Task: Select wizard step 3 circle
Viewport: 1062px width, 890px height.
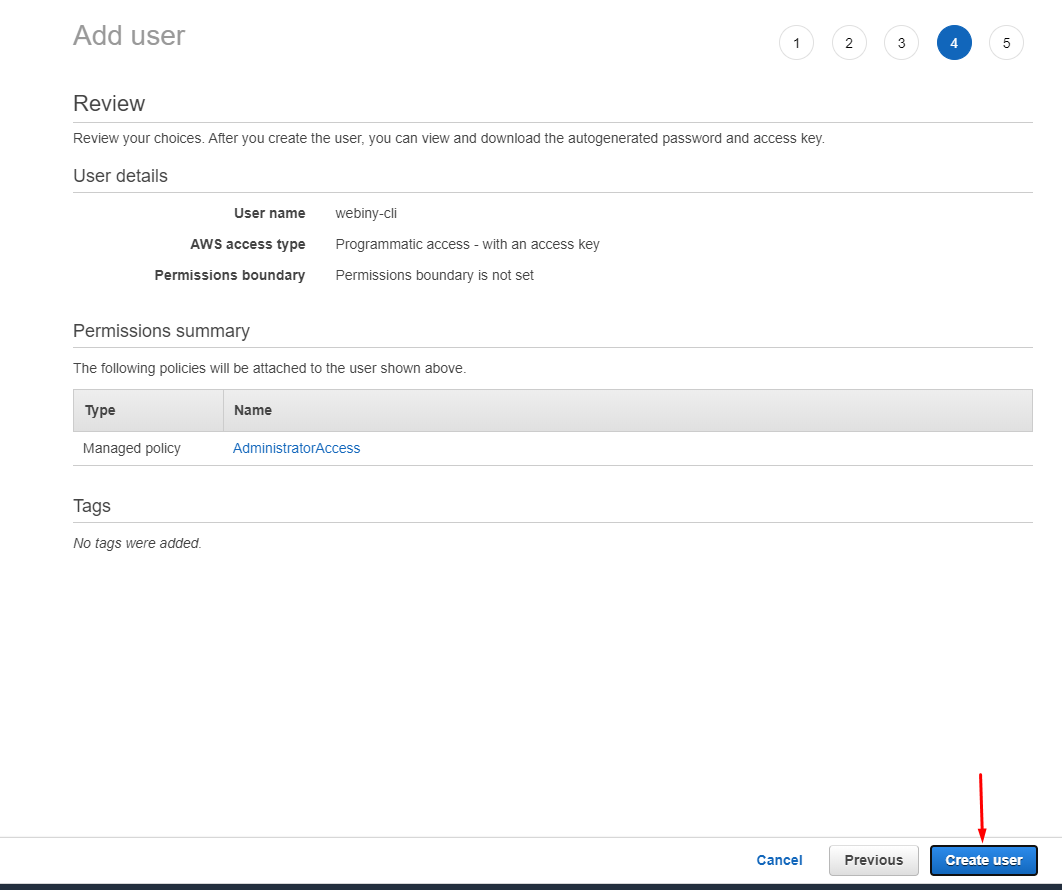Action: tap(901, 42)
